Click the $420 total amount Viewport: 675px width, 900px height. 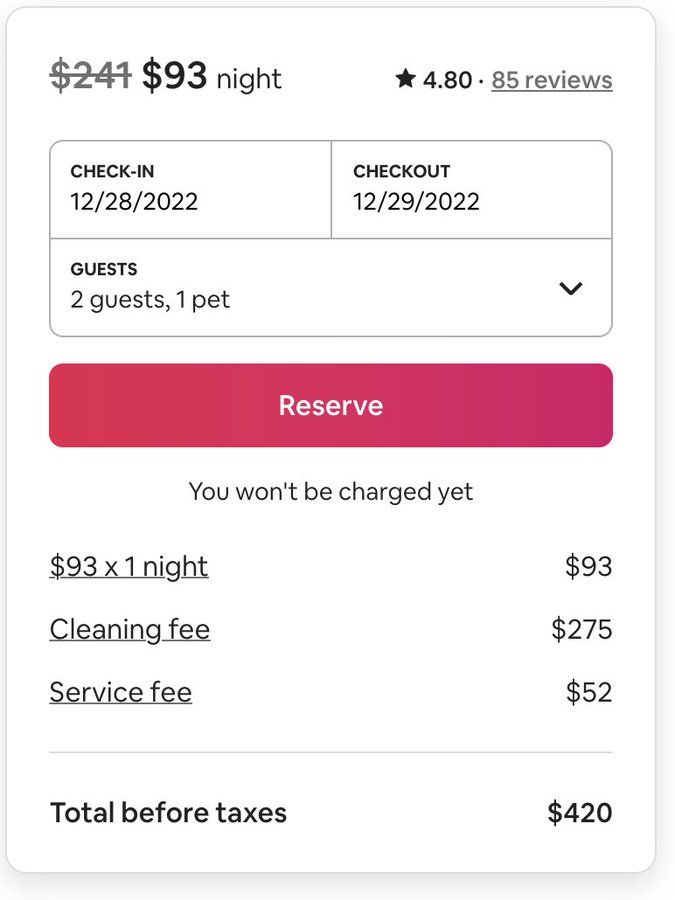580,813
